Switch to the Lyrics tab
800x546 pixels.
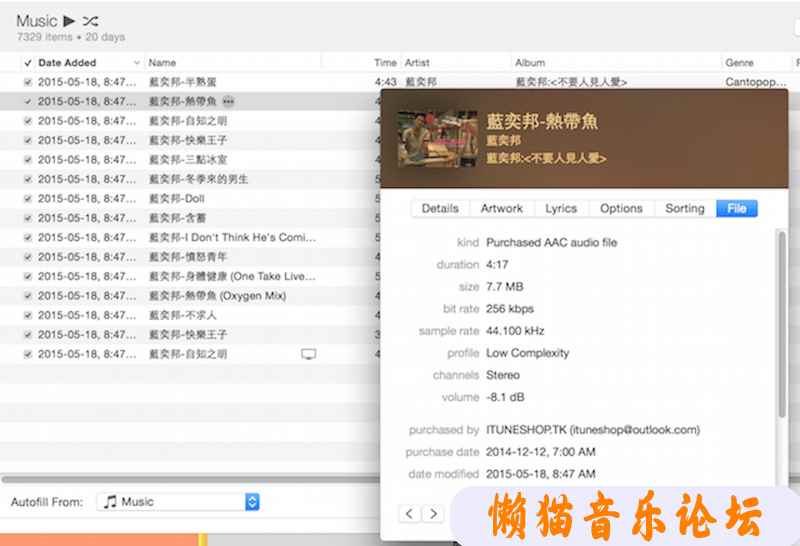pyautogui.click(x=561, y=208)
